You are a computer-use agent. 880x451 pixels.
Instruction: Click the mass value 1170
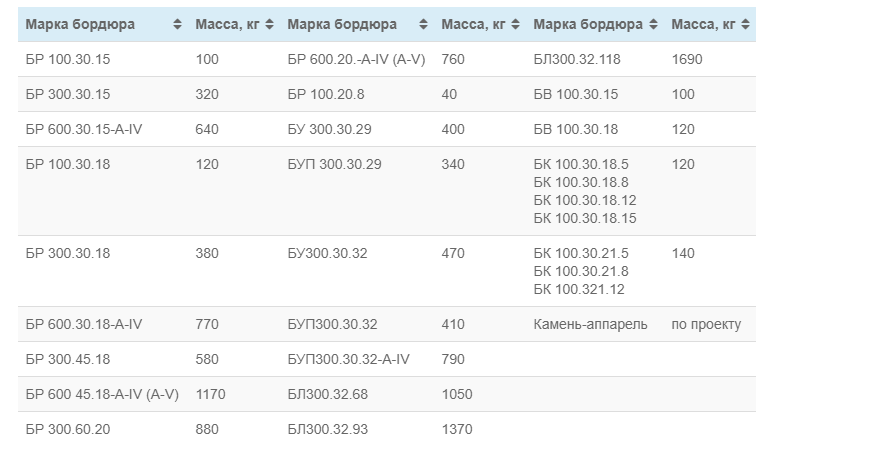(210, 394)
